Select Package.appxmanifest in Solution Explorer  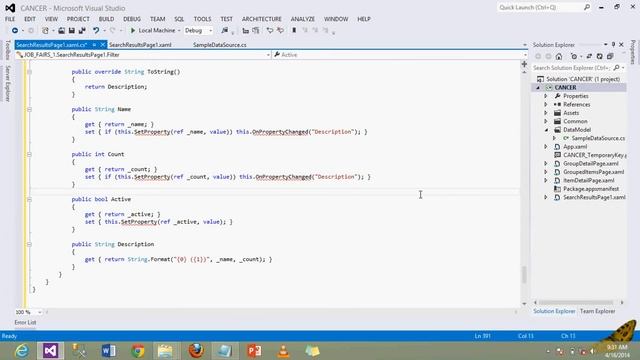[x=591, y=189]
